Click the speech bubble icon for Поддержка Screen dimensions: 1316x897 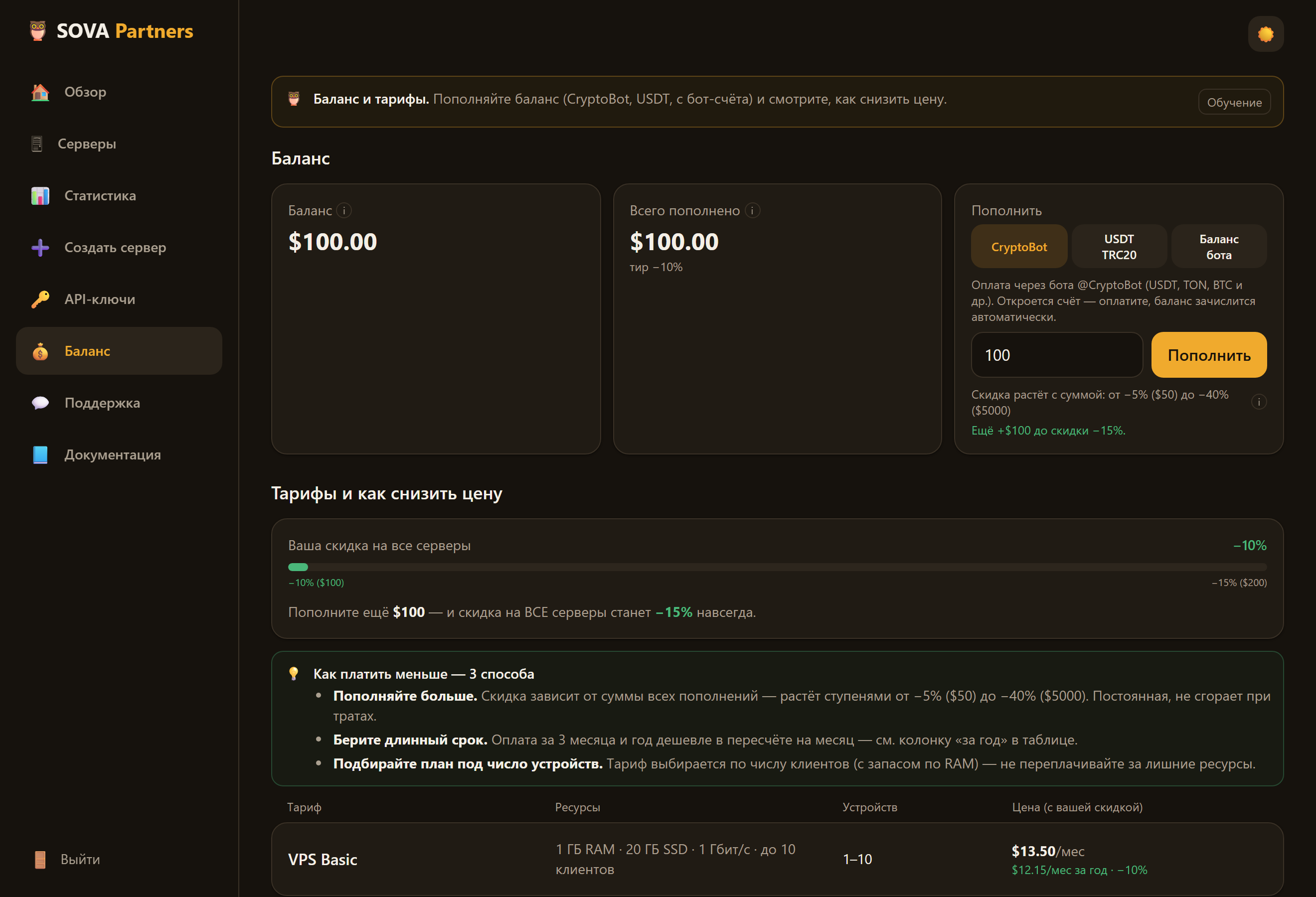point(40,403)
